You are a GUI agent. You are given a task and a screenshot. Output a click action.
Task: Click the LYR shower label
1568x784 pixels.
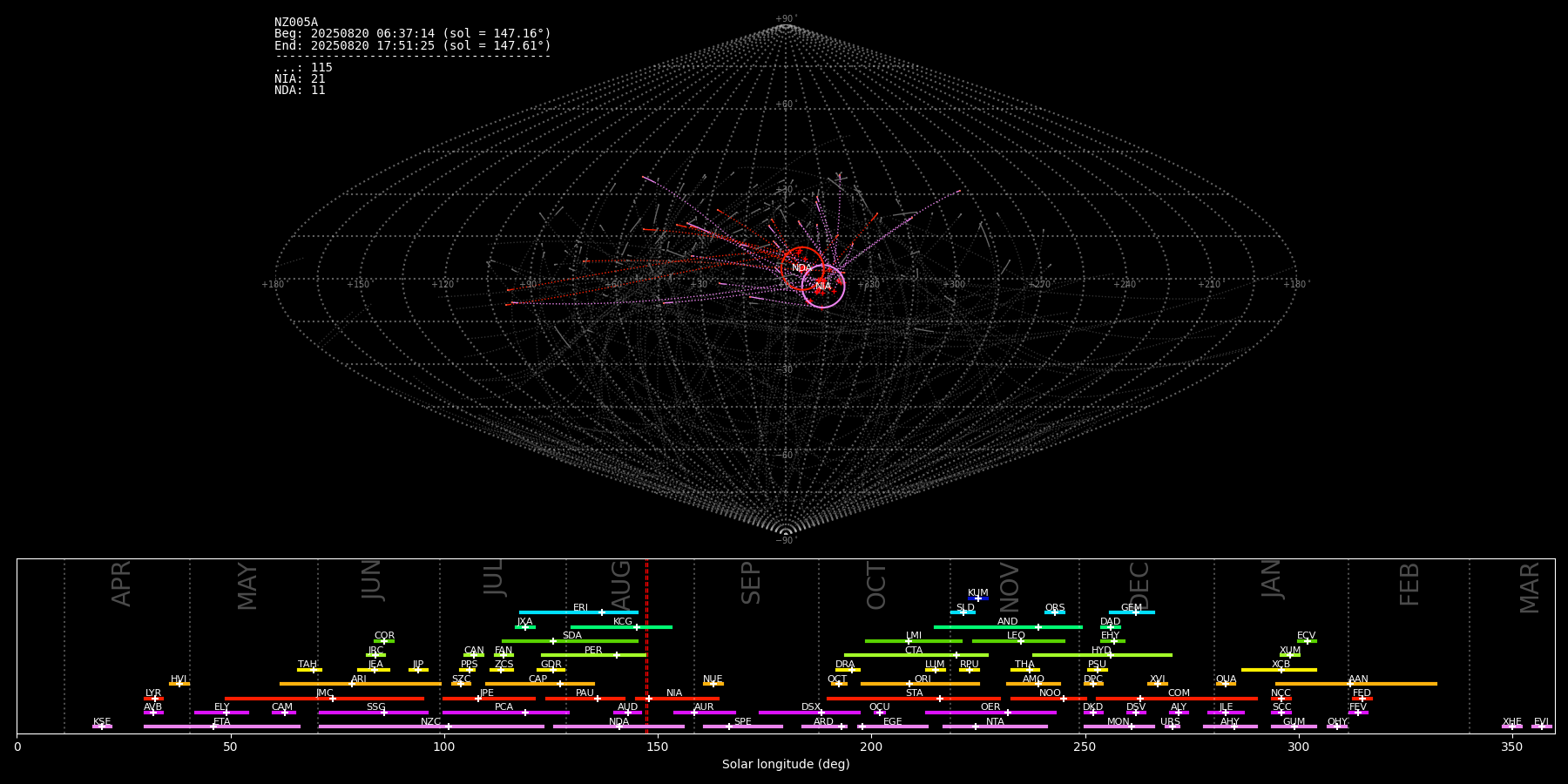coord(153,693)
